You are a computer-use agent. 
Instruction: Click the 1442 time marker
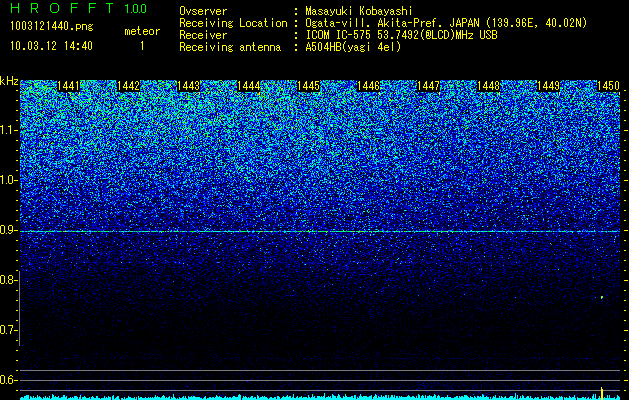(128, 86)
